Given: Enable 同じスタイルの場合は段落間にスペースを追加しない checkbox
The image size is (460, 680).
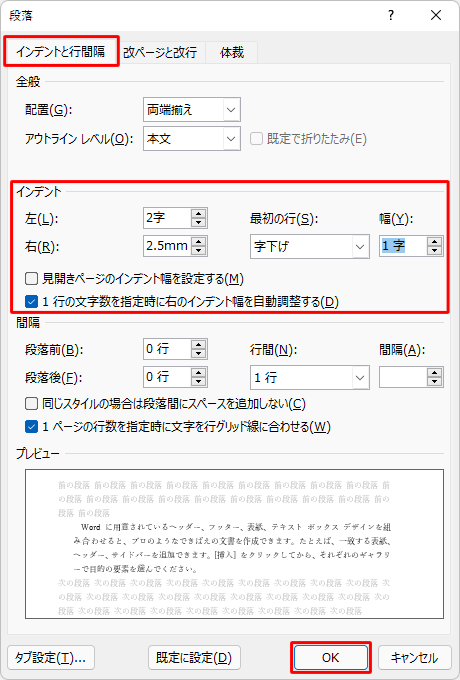Looking at the screenshot, I should click(31, 404).
